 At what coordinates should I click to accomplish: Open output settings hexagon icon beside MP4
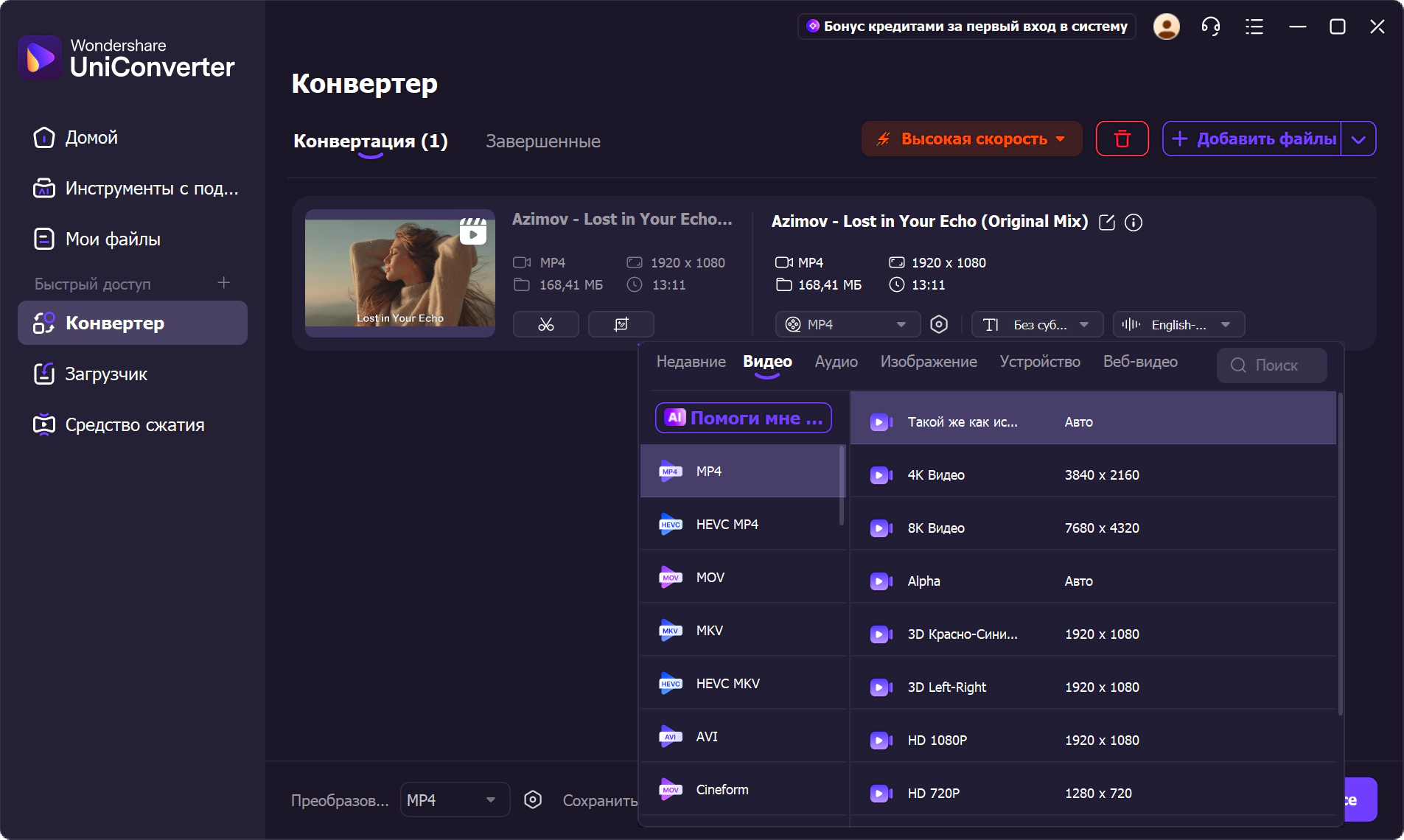pyautogui.click(x=939, y=324)
